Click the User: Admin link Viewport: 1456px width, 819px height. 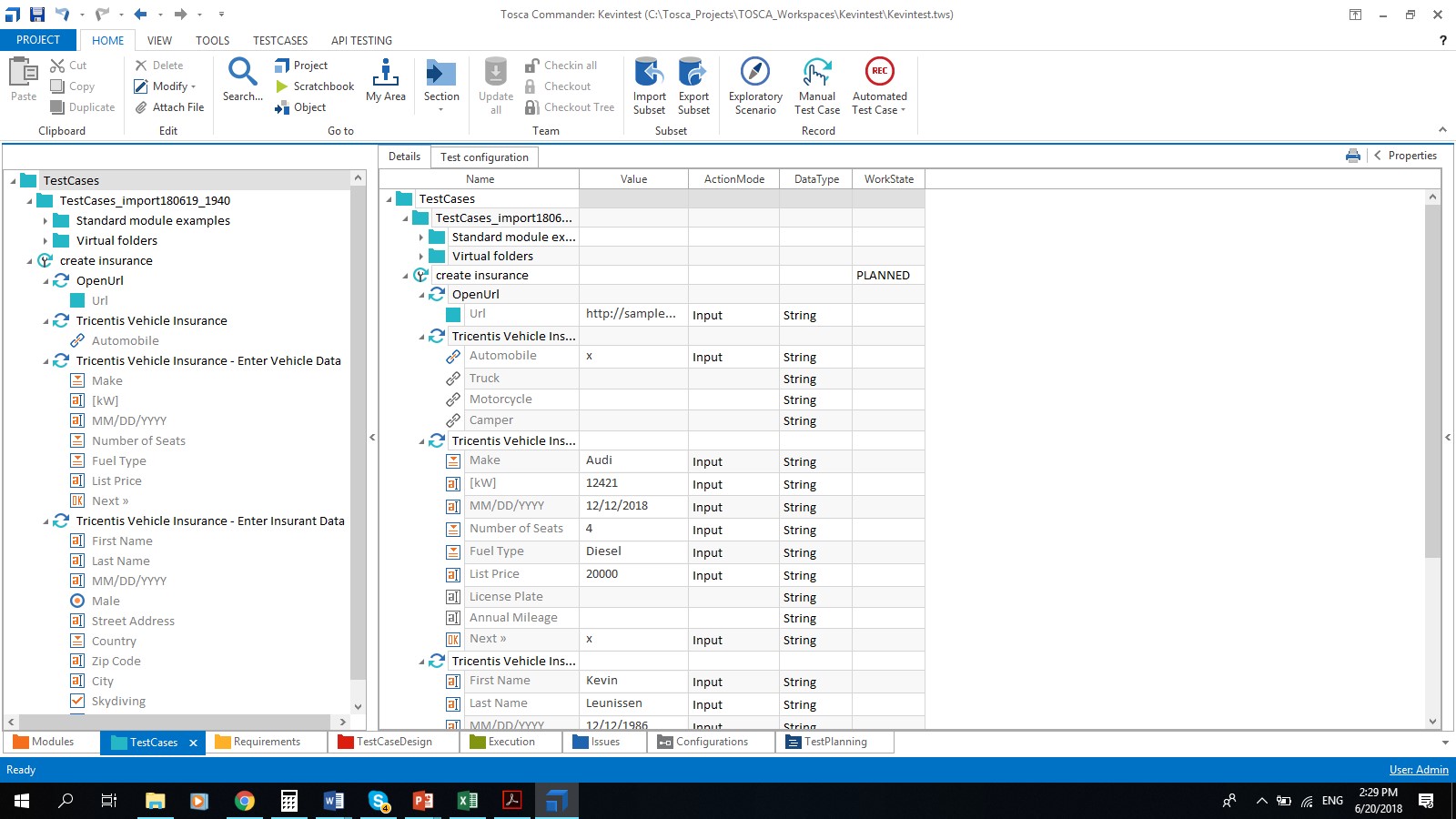click(1418, 770)
